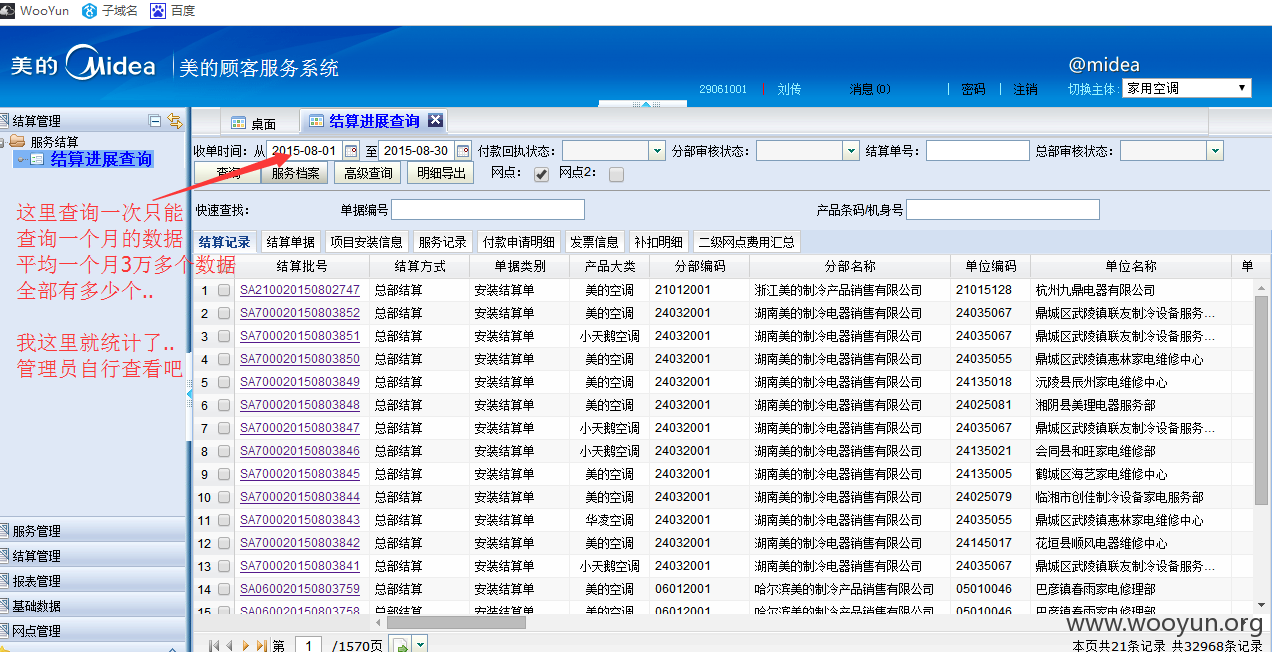This screenshot has width=1272, height=652.
Task: Click 明细导出 button
Action: coord(442,174)
